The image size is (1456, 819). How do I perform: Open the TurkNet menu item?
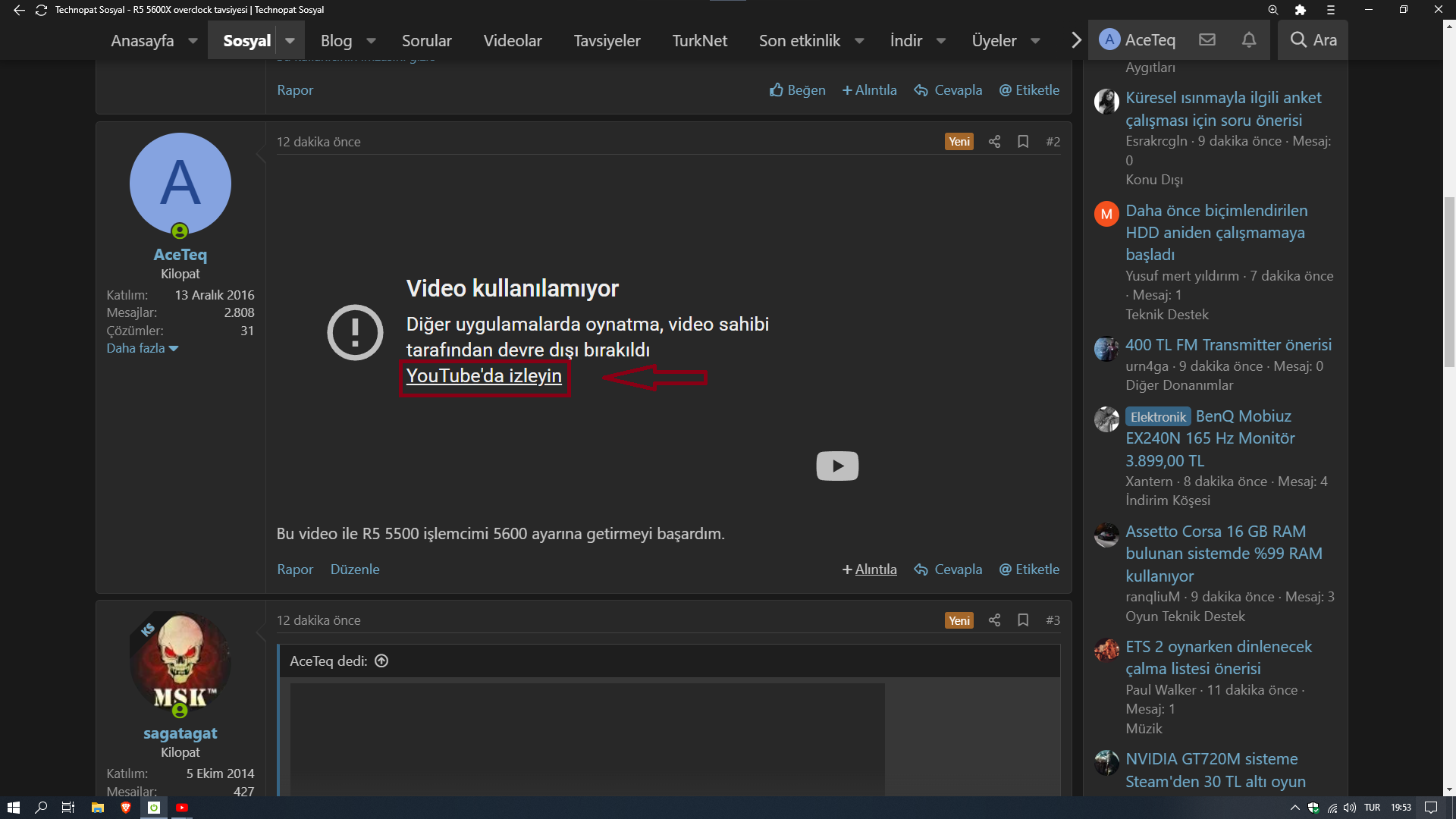(699, 41)
